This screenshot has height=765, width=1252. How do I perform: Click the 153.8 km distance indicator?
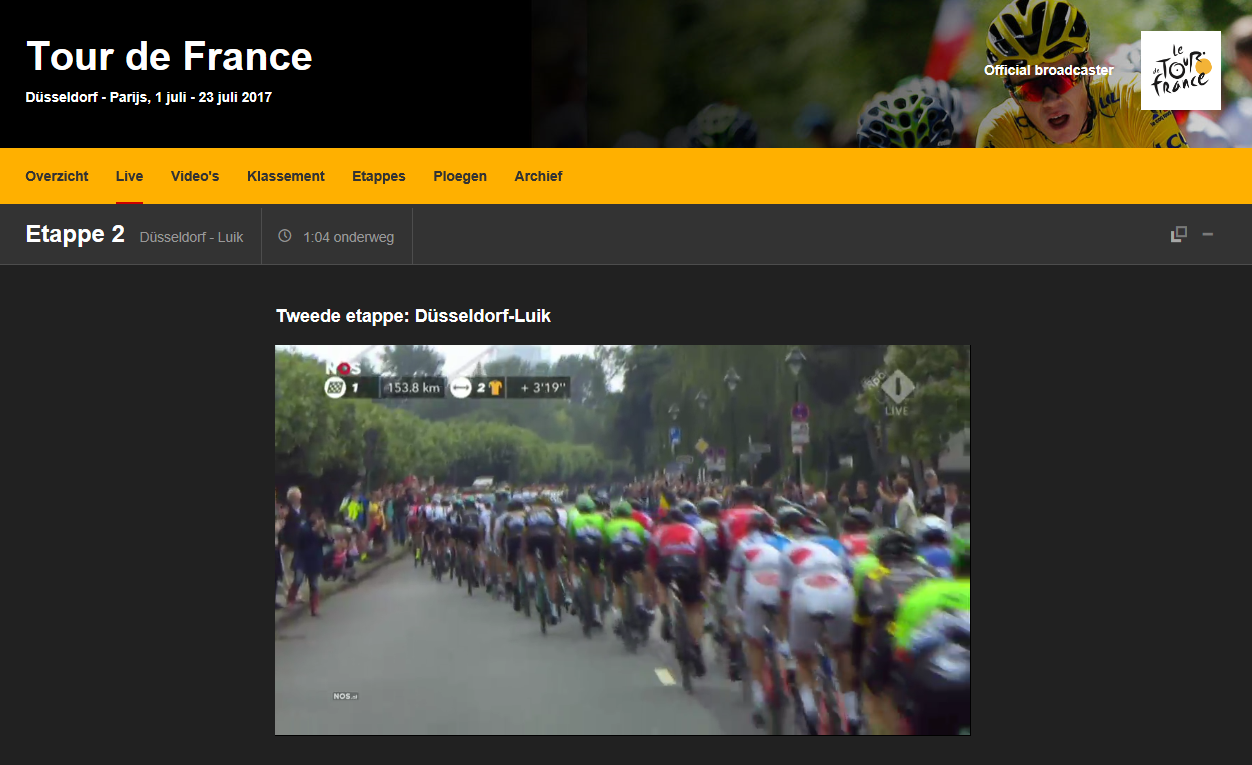coord(411,387)
